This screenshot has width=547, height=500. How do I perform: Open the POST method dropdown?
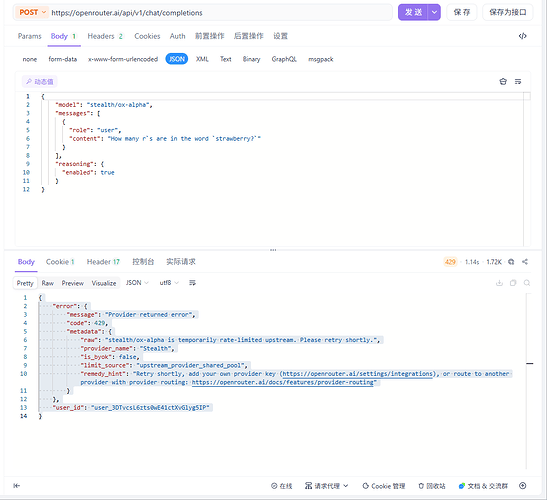click(x=32, y=13)
